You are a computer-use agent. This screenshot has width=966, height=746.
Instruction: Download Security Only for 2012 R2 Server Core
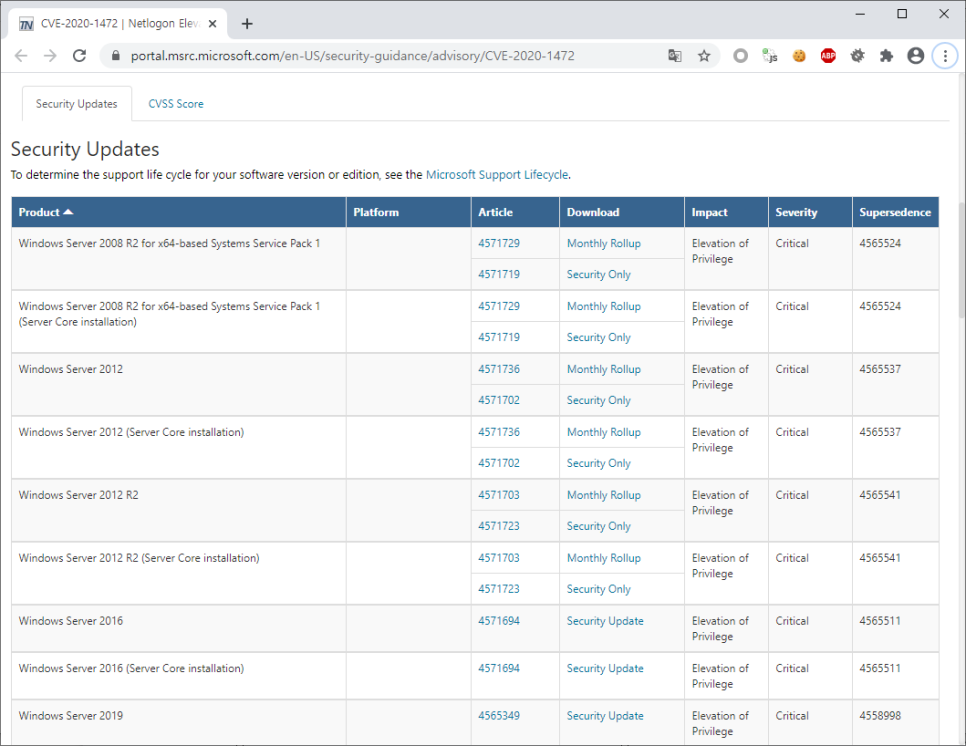pos(599,588)
